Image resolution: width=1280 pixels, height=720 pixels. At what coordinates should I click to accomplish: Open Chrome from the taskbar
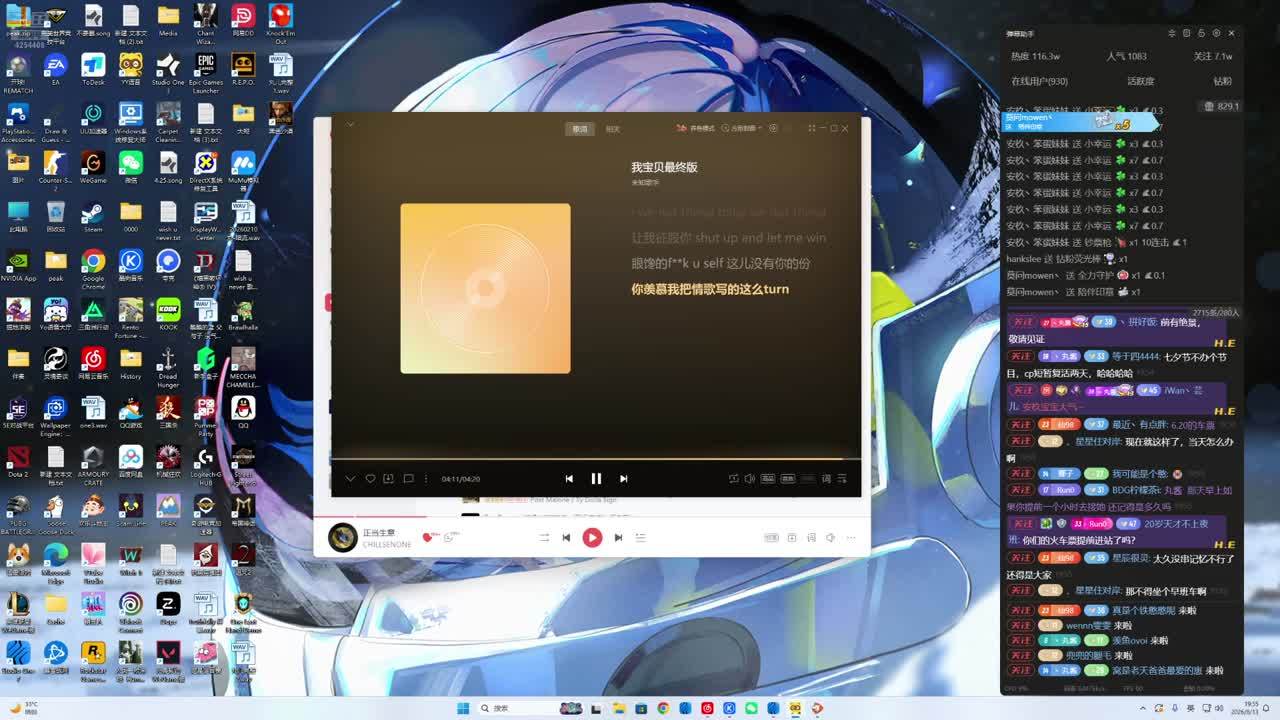(x=663, y=708)
